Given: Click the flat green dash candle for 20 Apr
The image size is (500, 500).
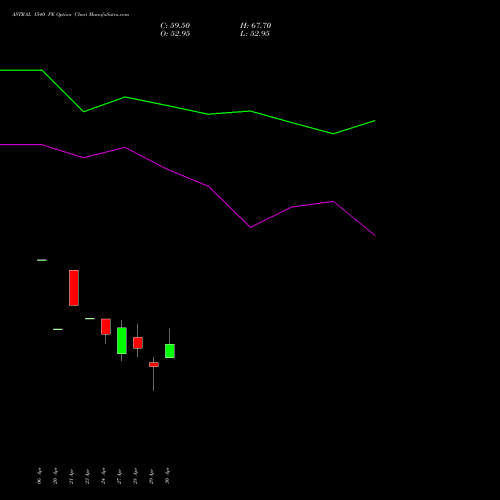Looking at the screenshot, I should point(58,329).
